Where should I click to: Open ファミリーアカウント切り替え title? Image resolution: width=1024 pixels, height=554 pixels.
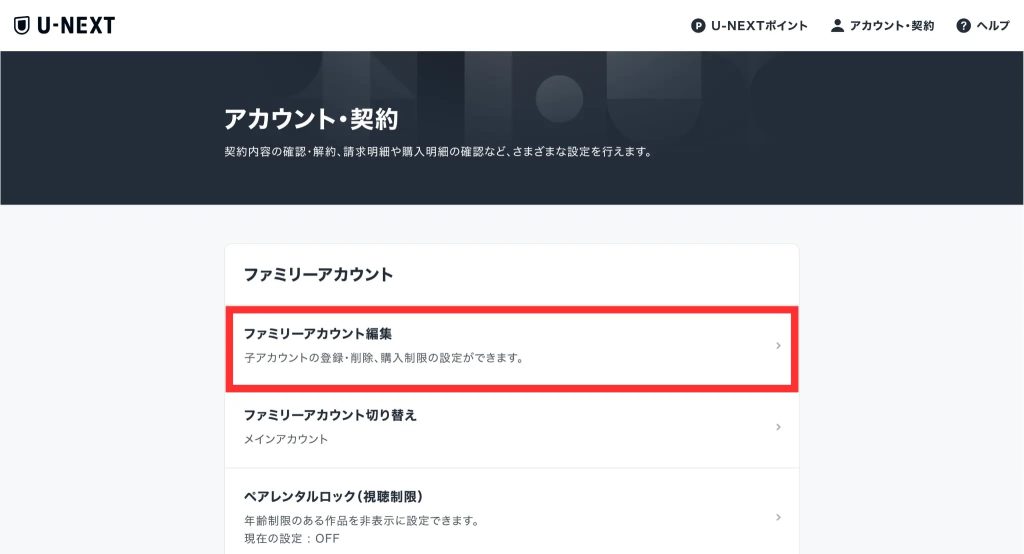point(330,415)
